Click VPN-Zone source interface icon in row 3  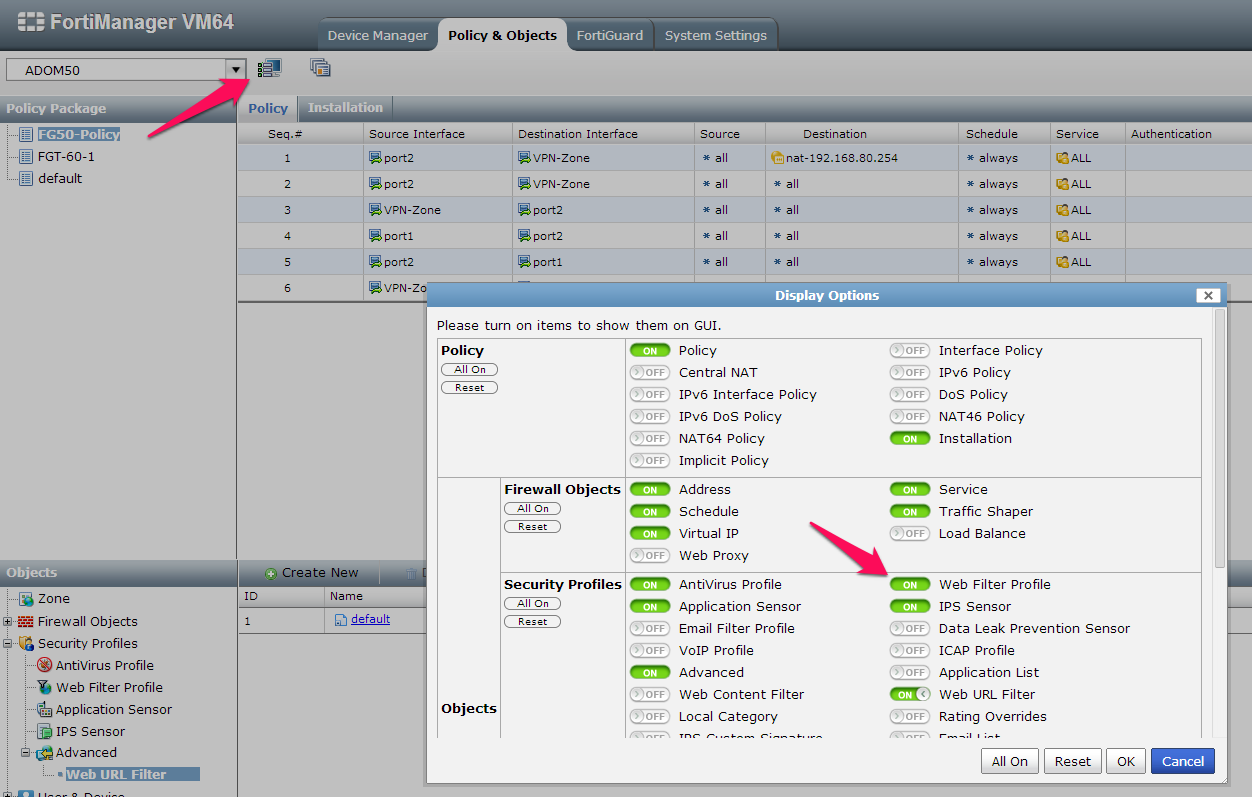click(376, 210)
